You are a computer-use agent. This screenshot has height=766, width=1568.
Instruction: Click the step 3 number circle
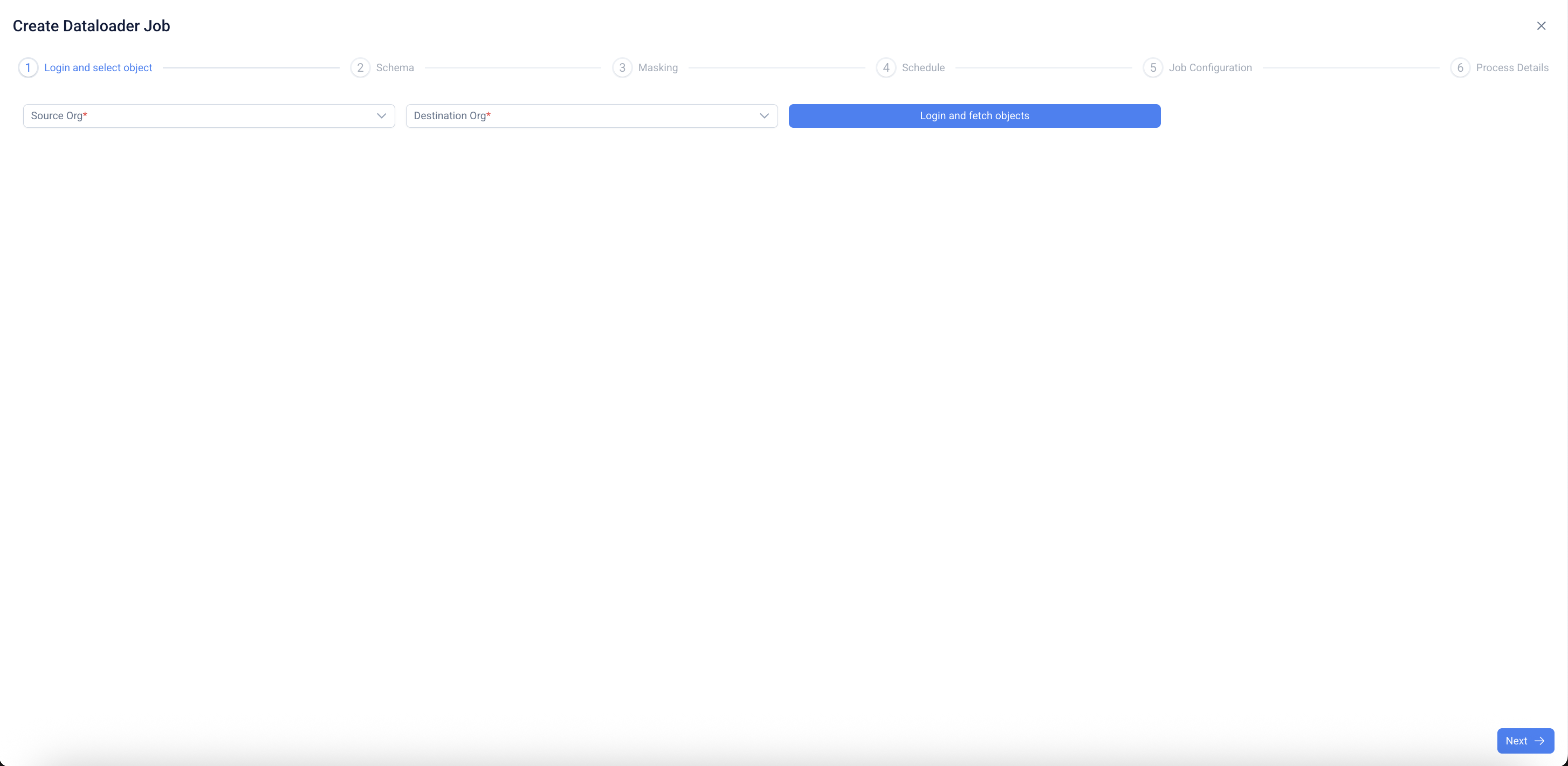[x=622, y=67]
